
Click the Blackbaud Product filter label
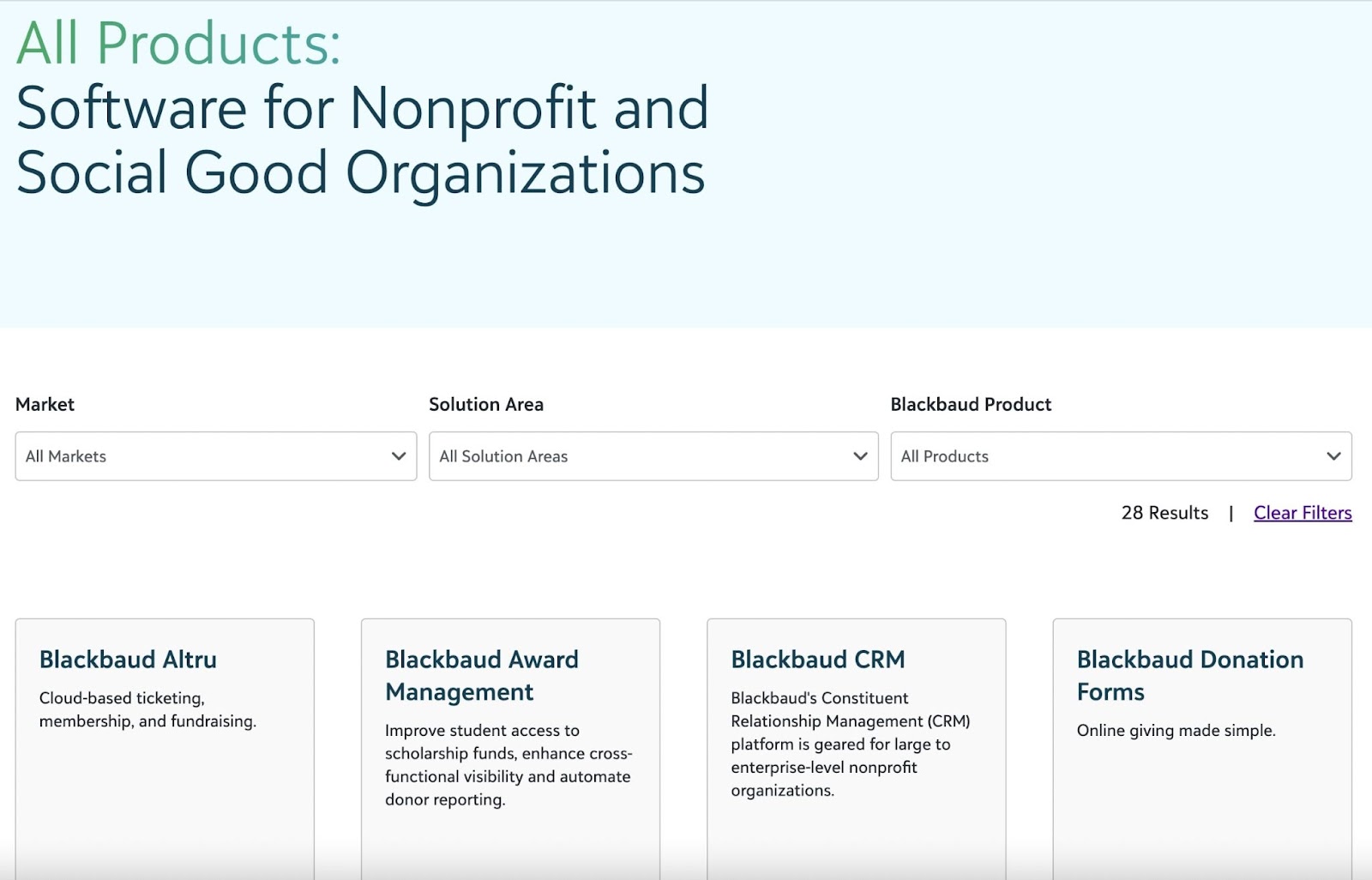coord(971,404)
